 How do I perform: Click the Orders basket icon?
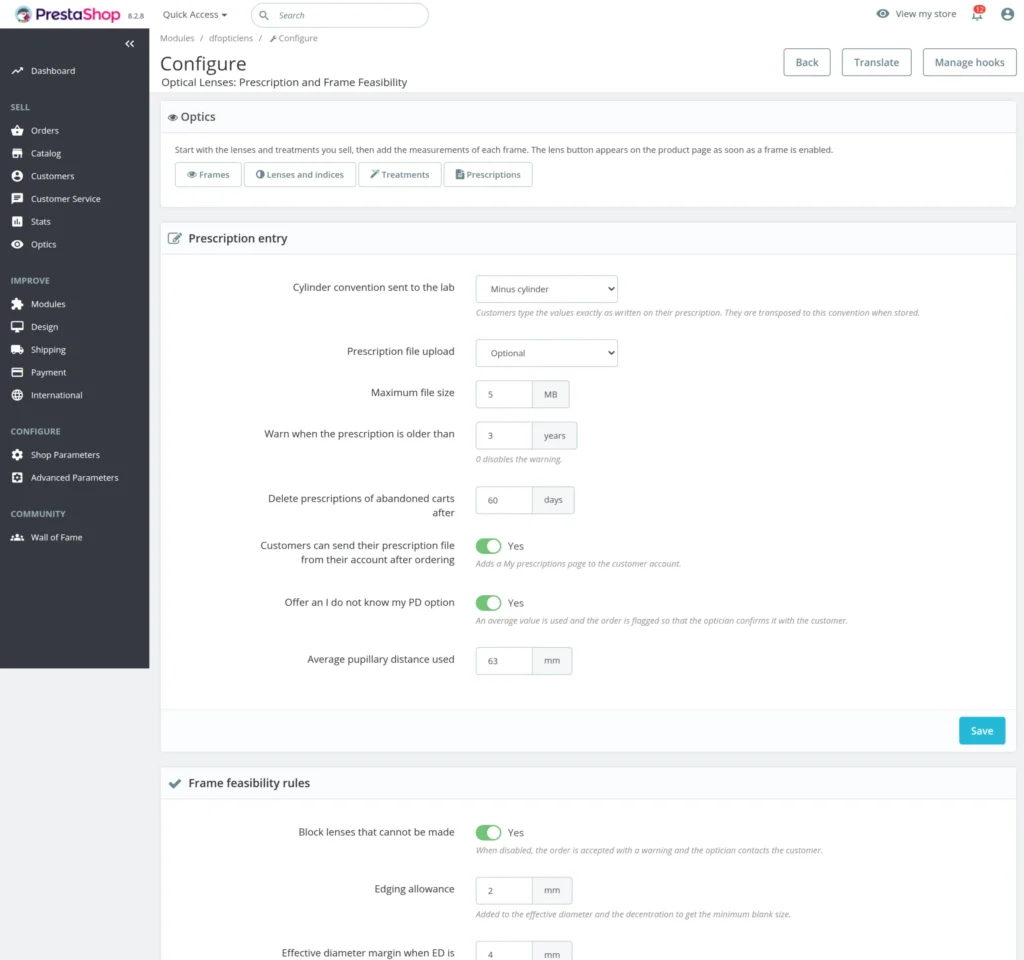(x=17, y=131)
